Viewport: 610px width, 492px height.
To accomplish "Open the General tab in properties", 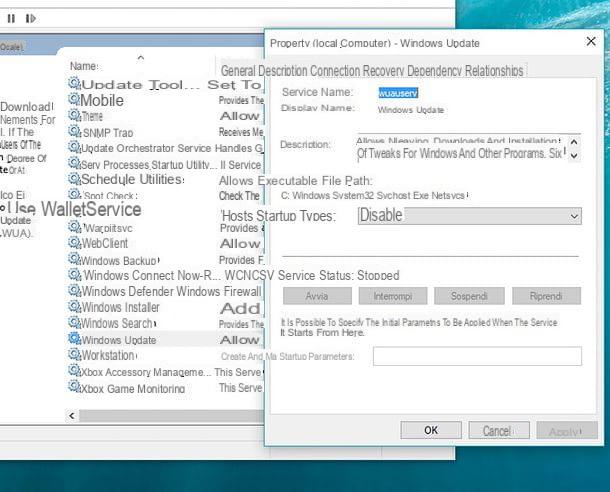I will coord(238,71).
